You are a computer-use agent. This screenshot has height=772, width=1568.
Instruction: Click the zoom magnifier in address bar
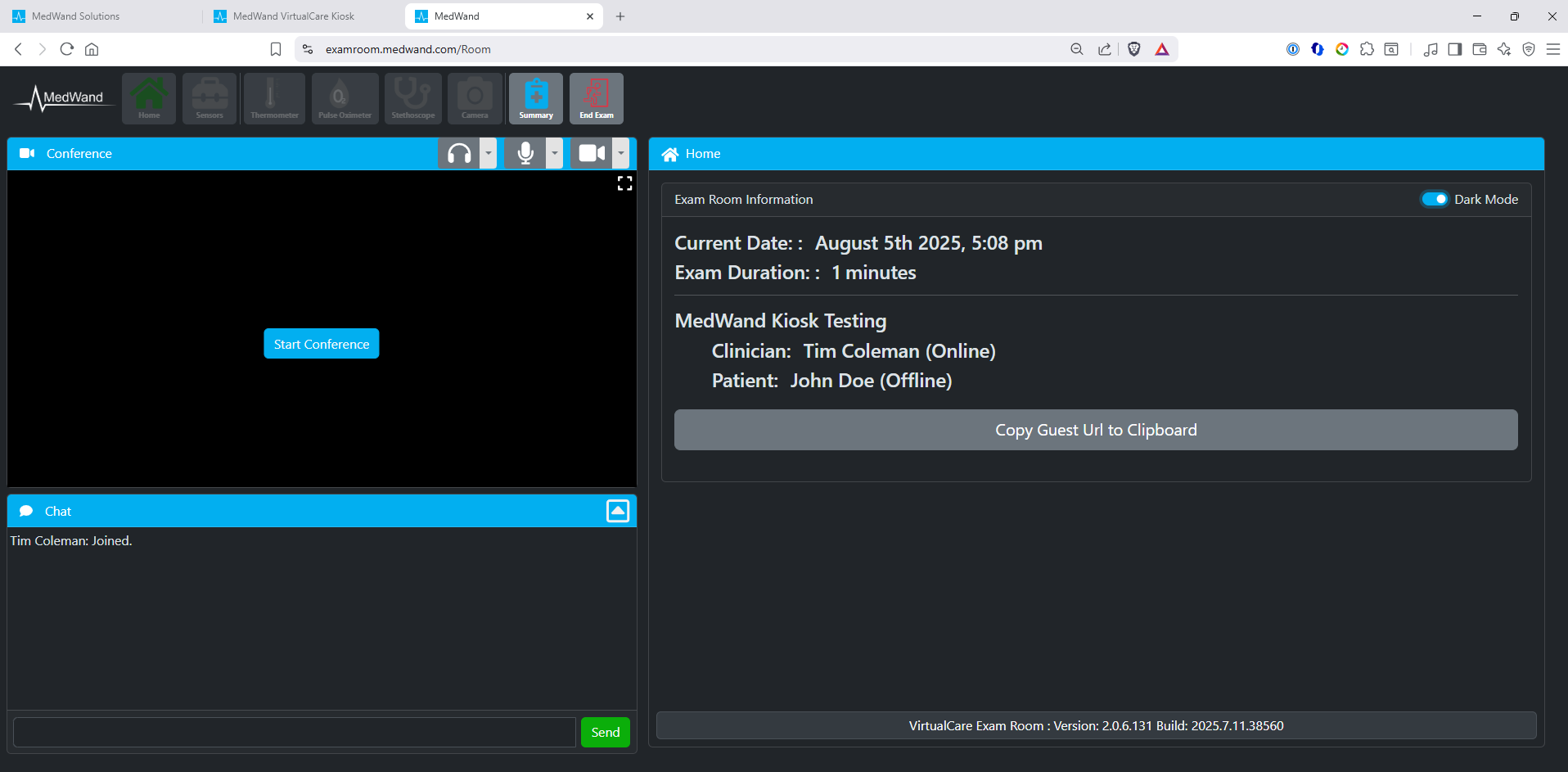(1077, 49)
